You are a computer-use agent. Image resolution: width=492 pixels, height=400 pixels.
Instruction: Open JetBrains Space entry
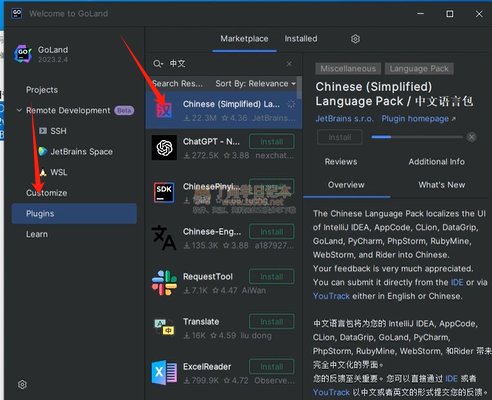(81, 152)
